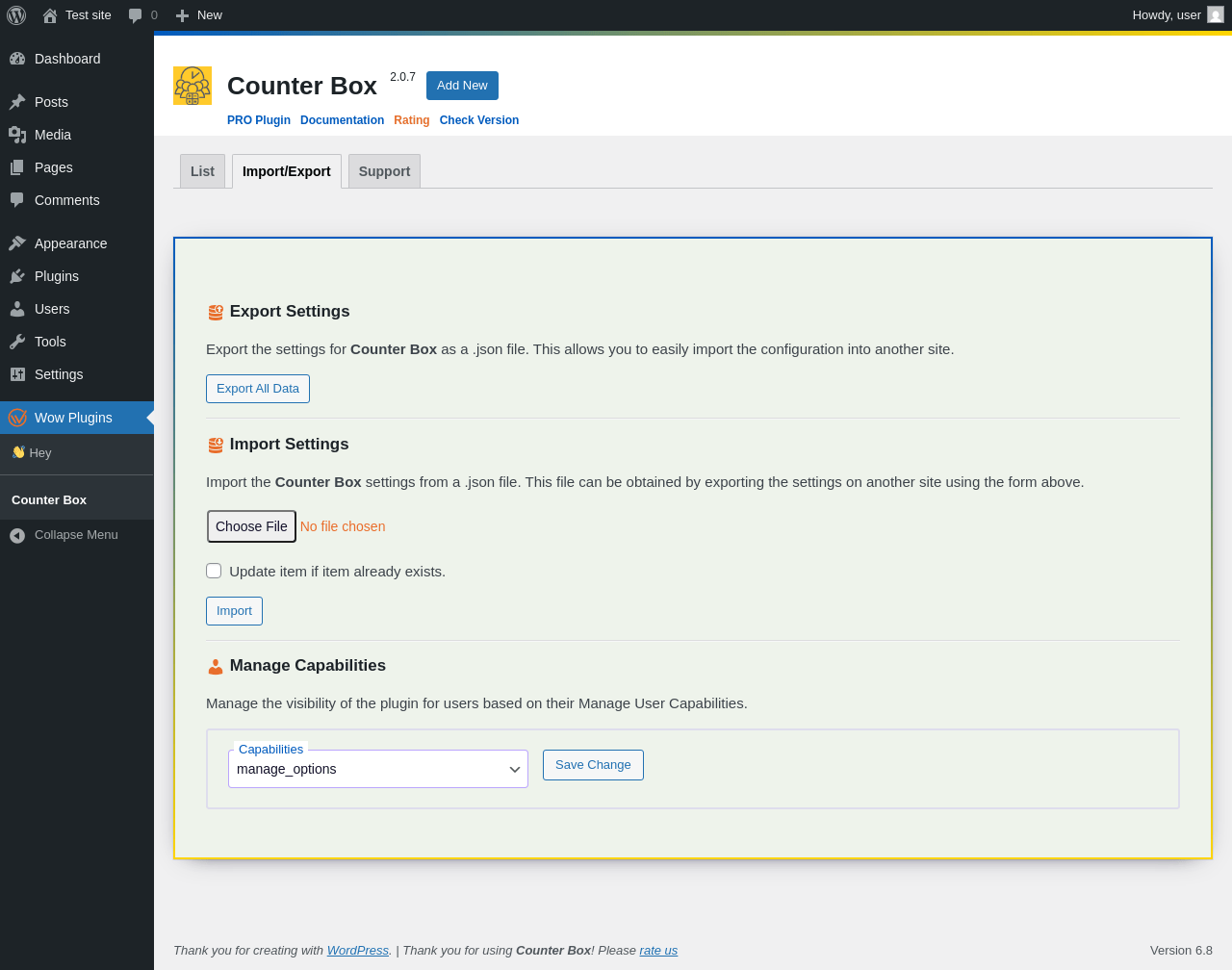The height and width of the screenshot is (970, 1232).
Task: Click the Users person icon
Action: [x=17, y=309]
